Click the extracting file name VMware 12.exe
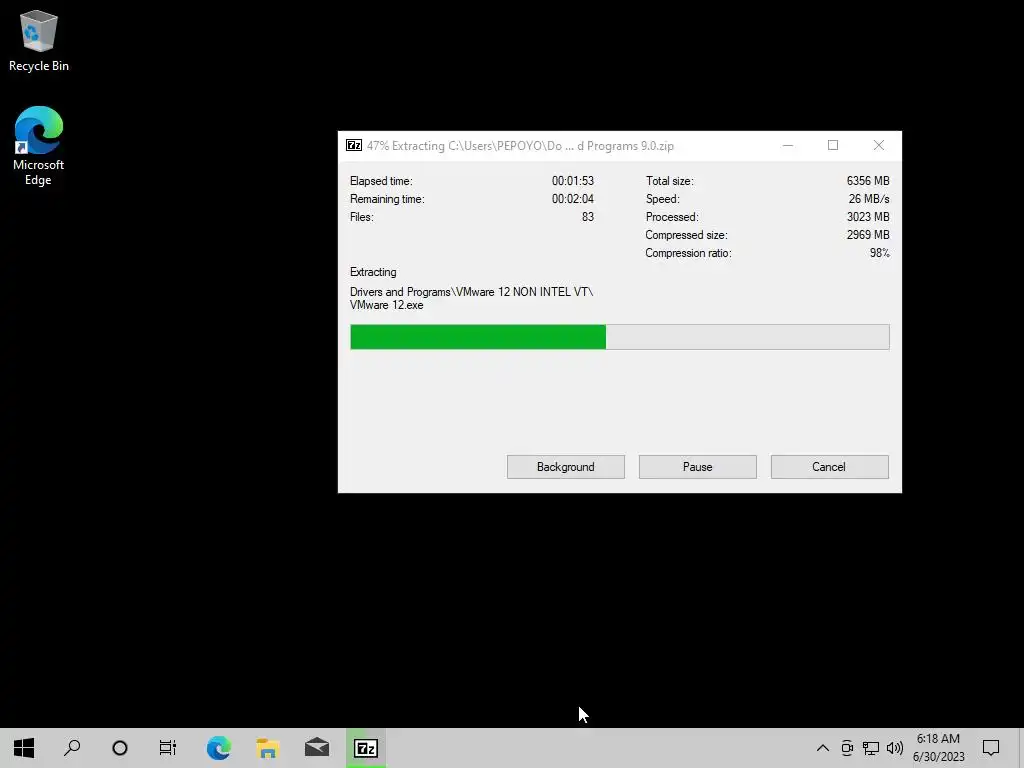The width and height of the screenshot is (1024, 768). pos(387,305)
